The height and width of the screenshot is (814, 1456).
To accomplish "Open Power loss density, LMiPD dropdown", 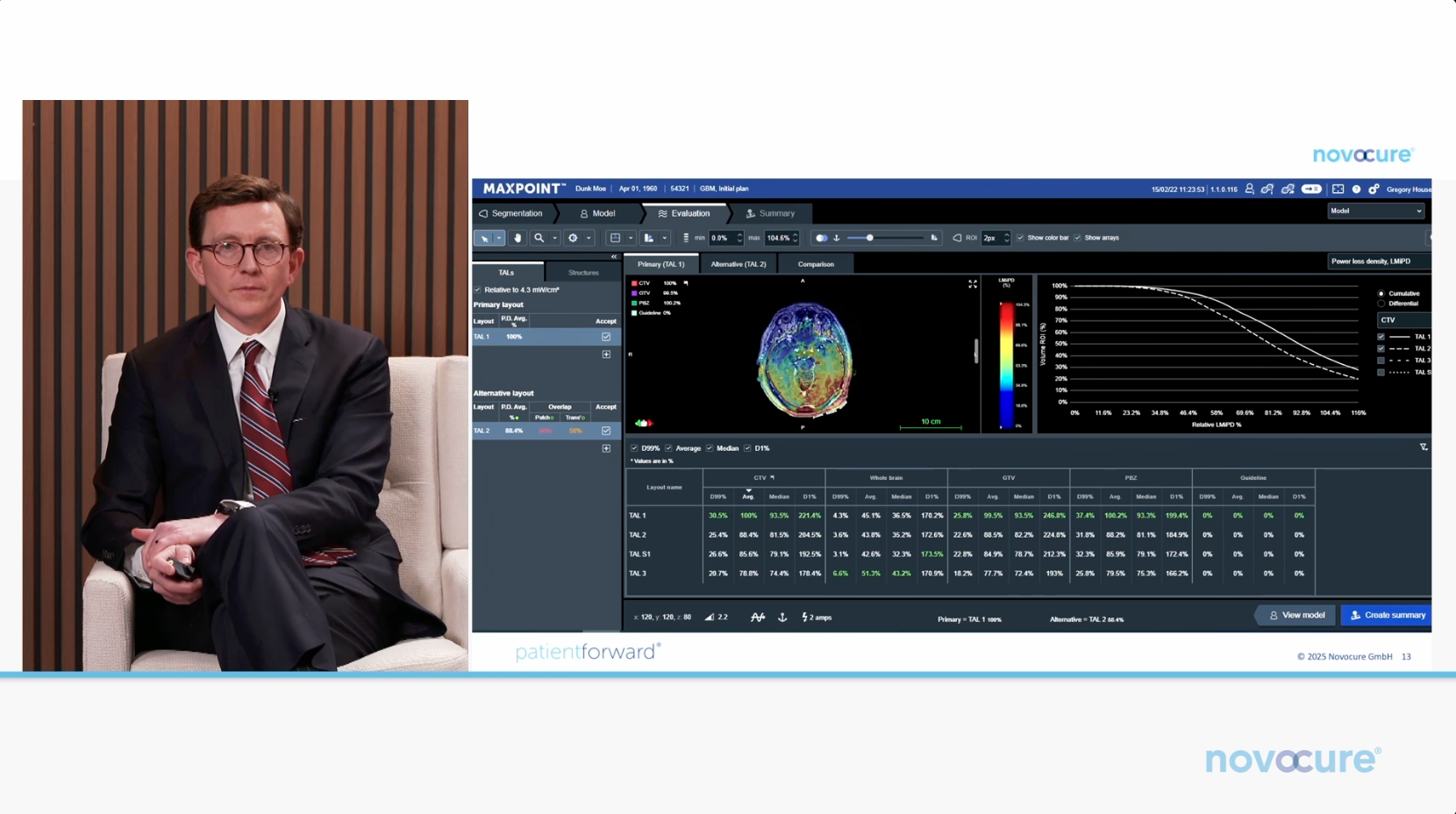I will click(1380, 261).
